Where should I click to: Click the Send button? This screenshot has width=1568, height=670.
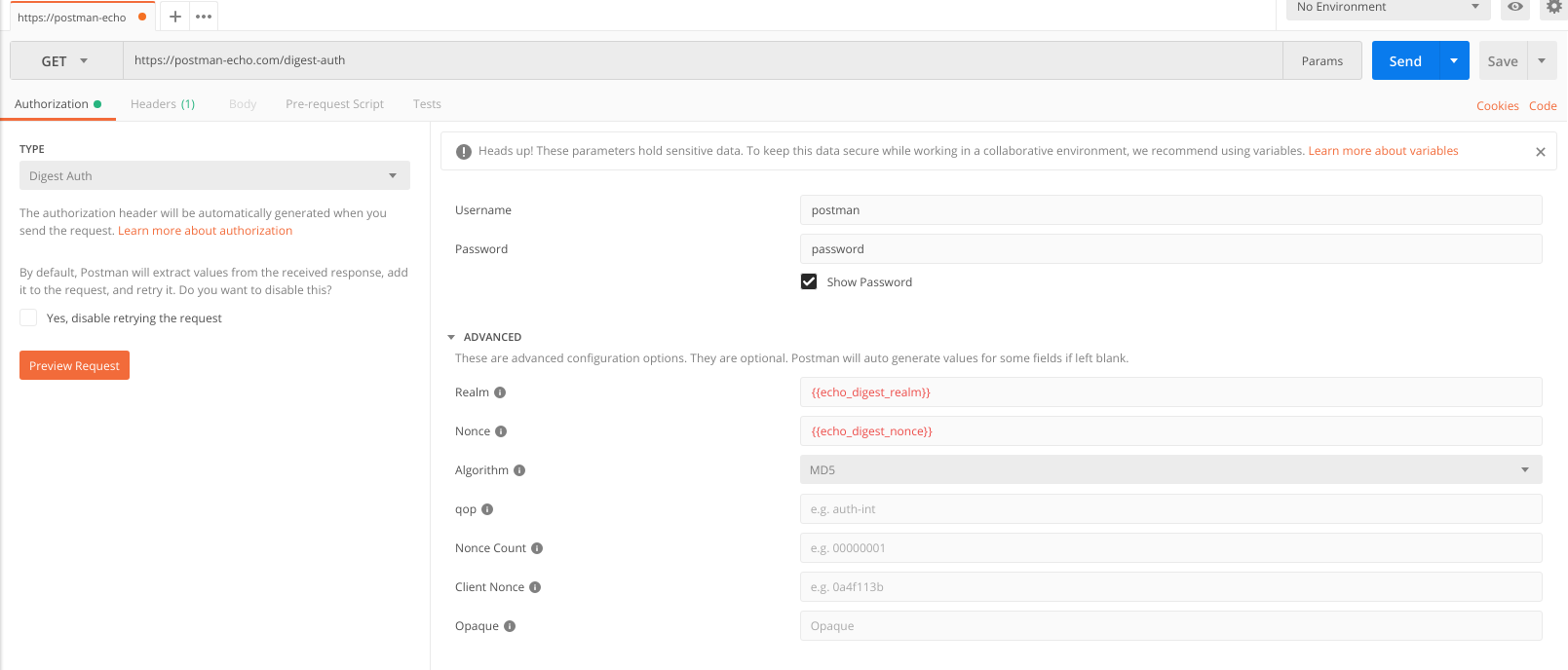[x=1405, y=60]
